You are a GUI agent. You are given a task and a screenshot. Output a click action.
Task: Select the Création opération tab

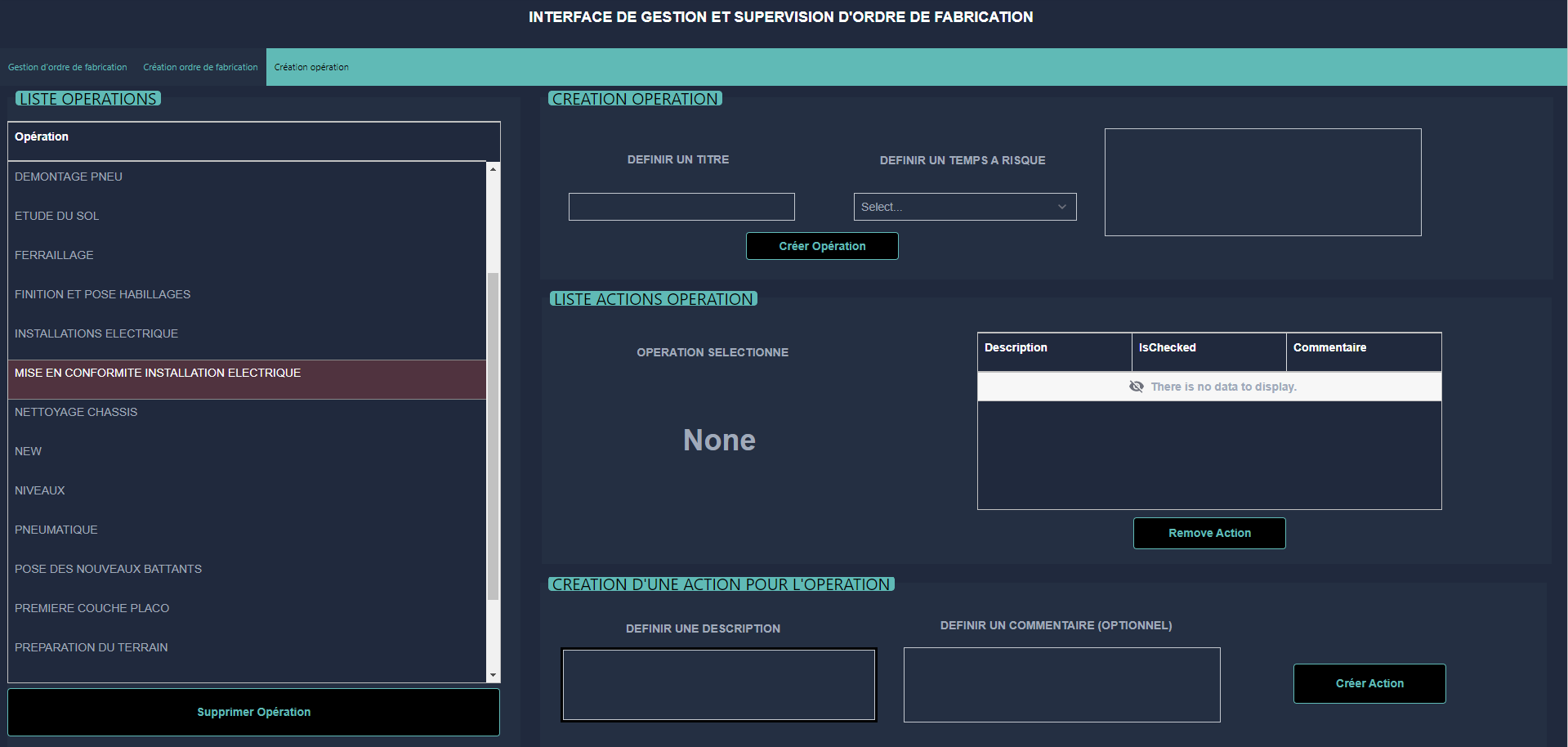[x=311, y=67]
